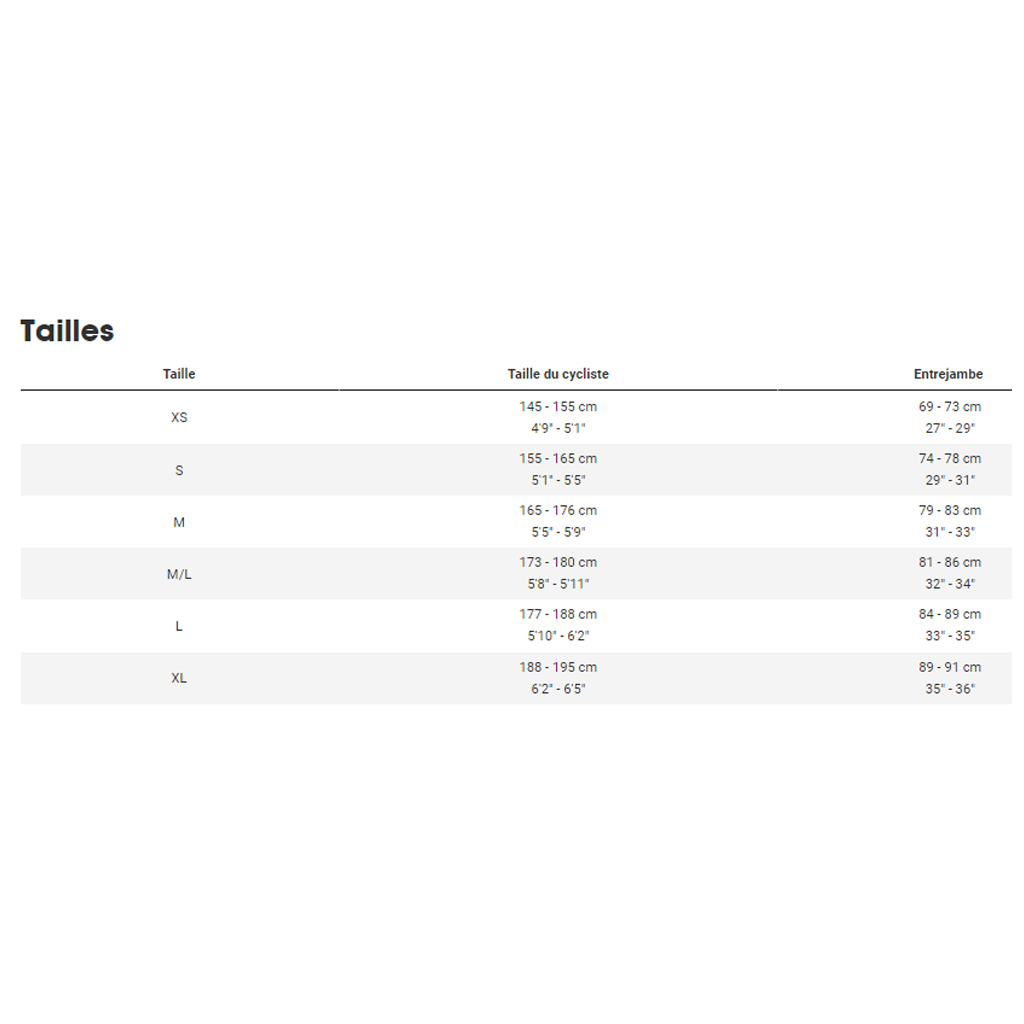
Task: Click the 84 - 89 cm inseam value
Action: click(x=950, y=614)
